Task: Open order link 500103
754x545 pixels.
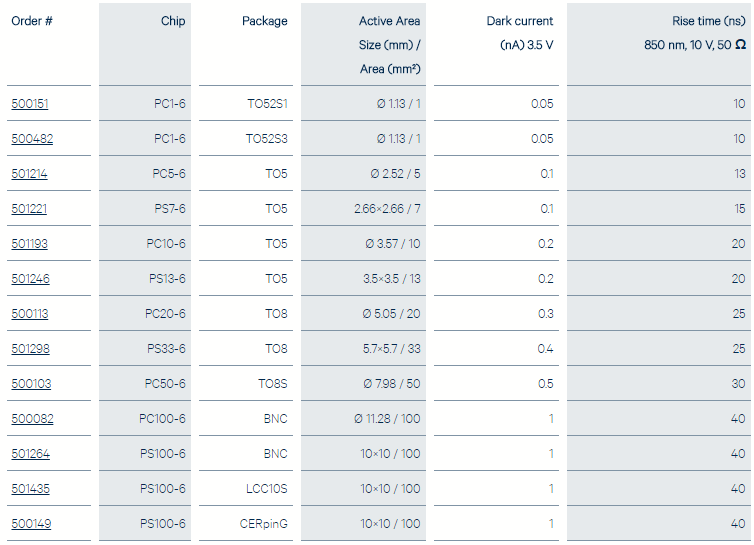Action: coord(30,384)
